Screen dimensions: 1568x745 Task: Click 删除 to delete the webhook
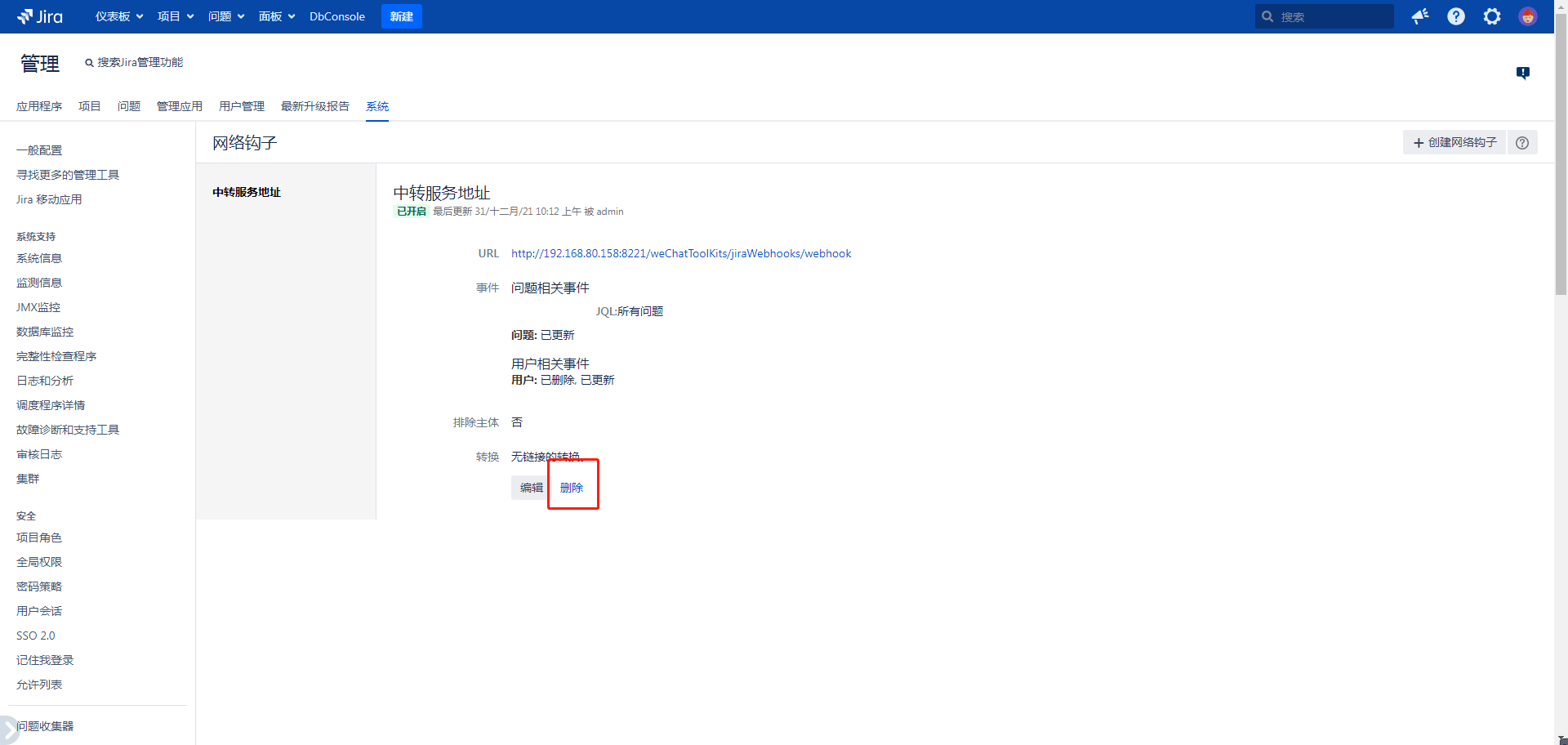pyautogui.click(x=572, y=488)
